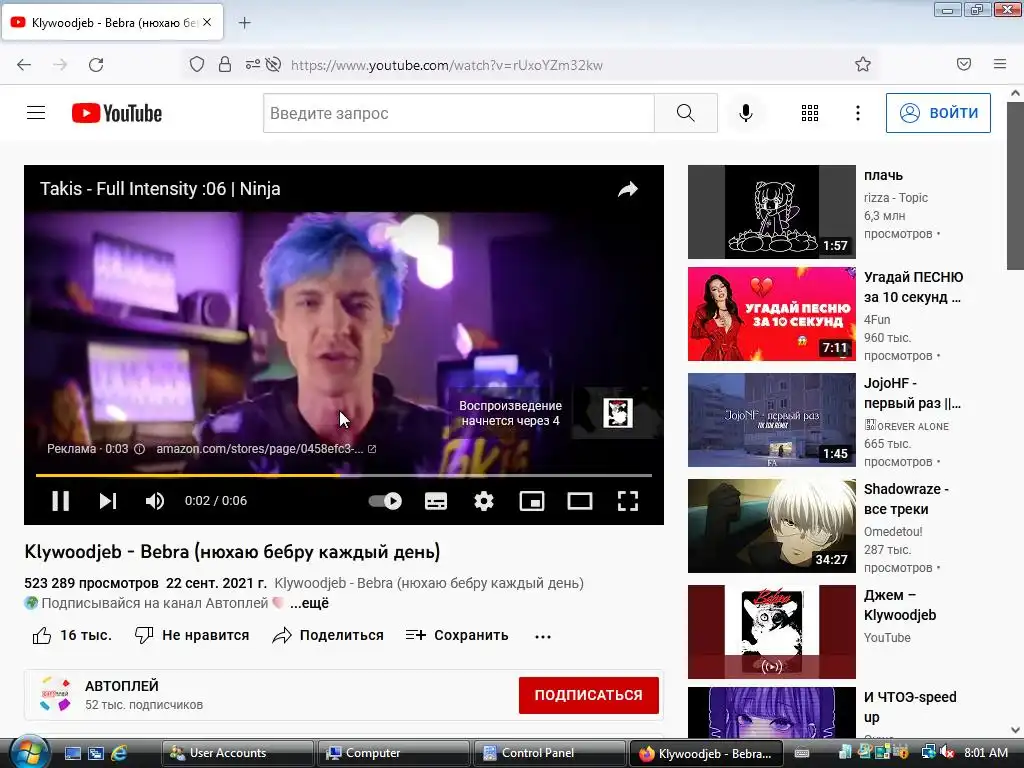Image resolution: width=1024 pixels, height=768 pixels.
Task: Click Сохранить to save to playlist
Action: pos(456,635)
